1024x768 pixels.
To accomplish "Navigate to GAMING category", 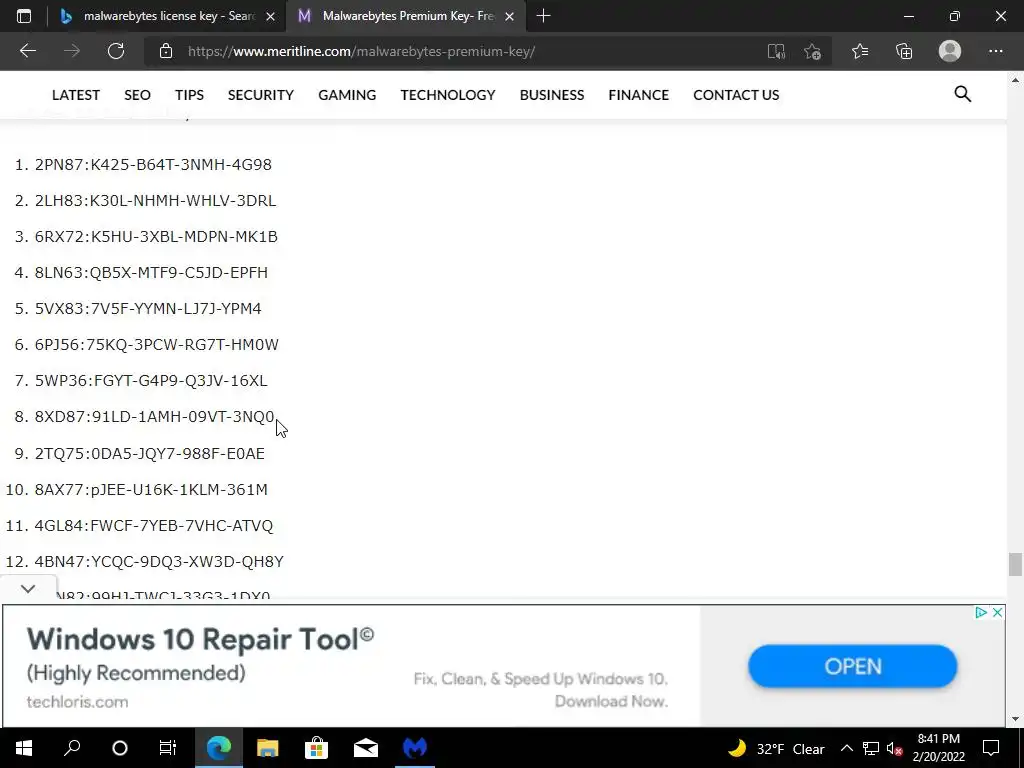I will (x=347, y=95).
